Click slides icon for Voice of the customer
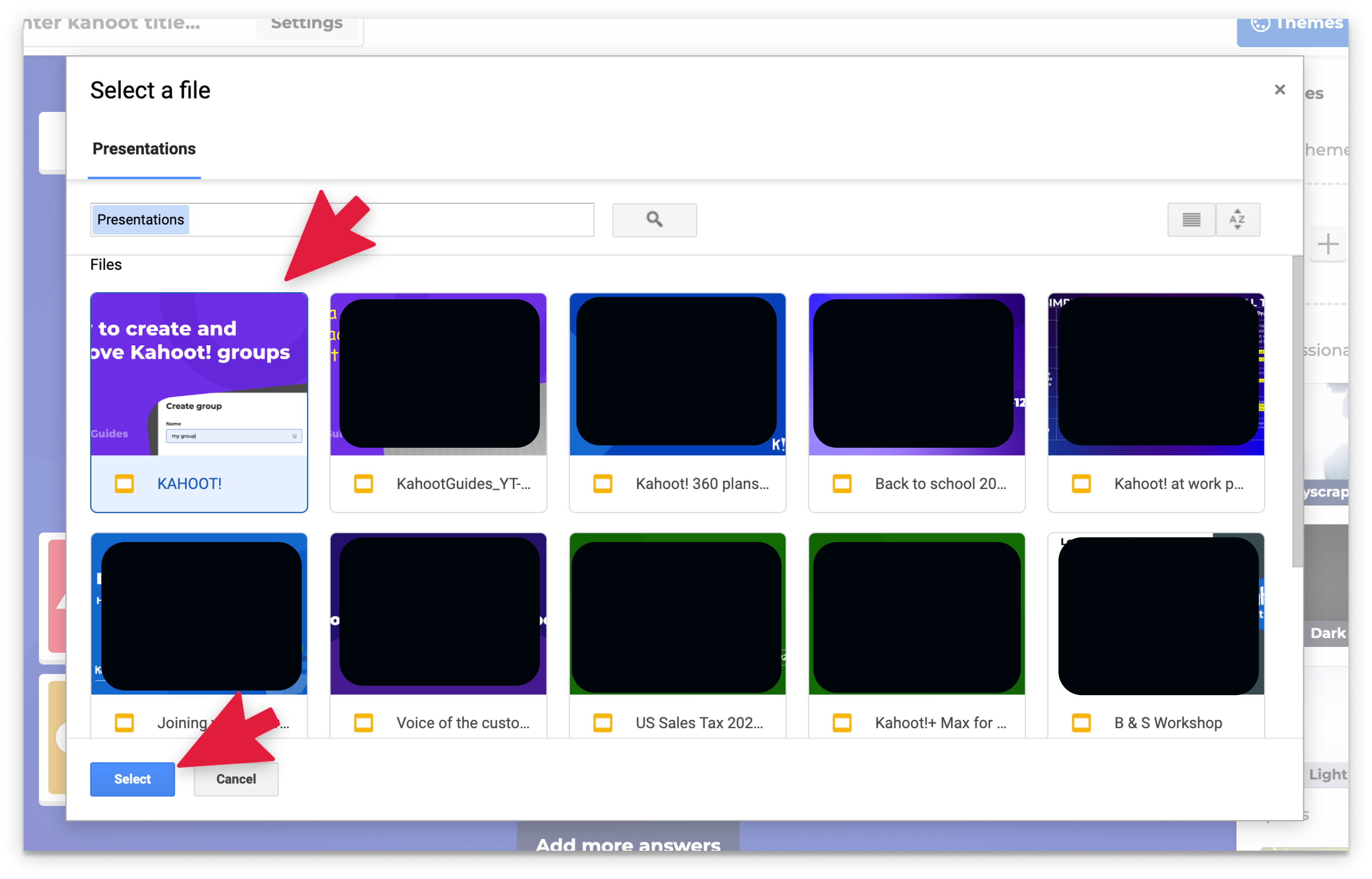1372x879 pixels. [x=363, y=723]
